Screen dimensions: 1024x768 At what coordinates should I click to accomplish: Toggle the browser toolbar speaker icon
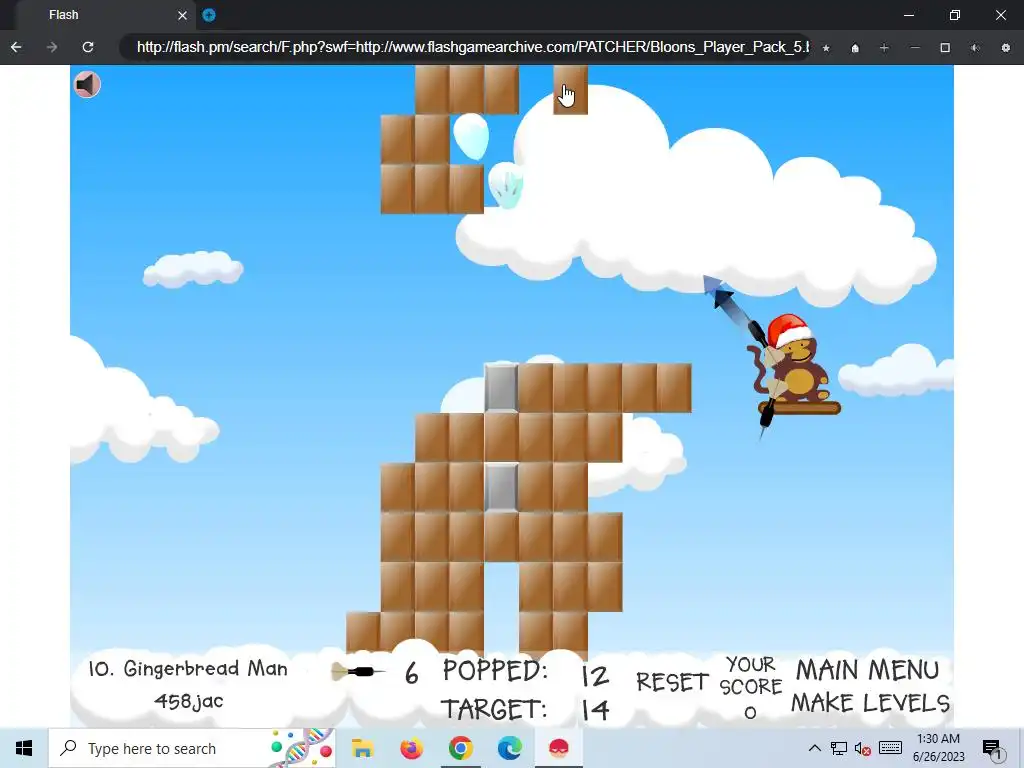(x=975, y=48)
